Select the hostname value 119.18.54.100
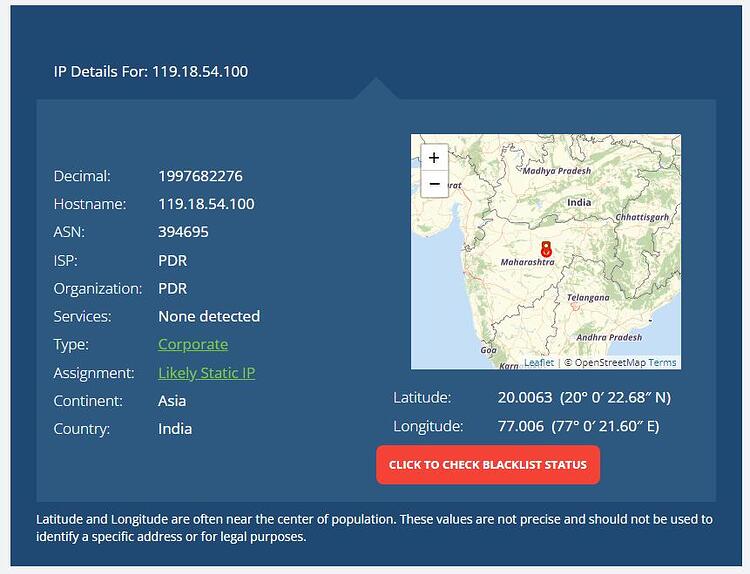Screen dimensions: 750x574 pos(206,204)
